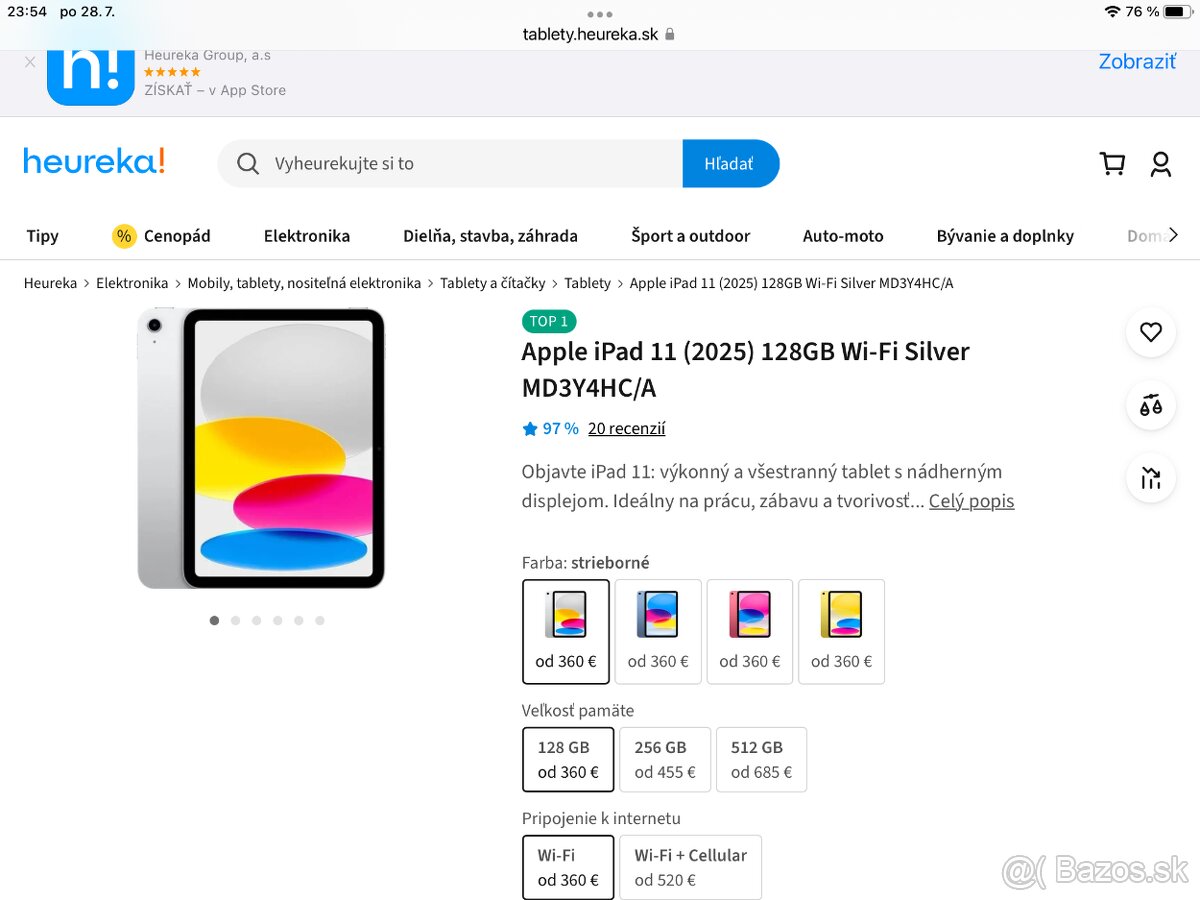
Task: Click the 97 % star rating
Action: point(550,428)
